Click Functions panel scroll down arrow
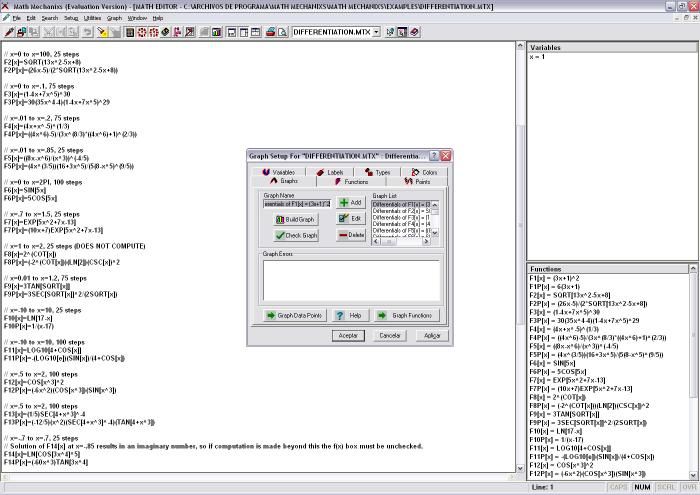 (693, 476)
